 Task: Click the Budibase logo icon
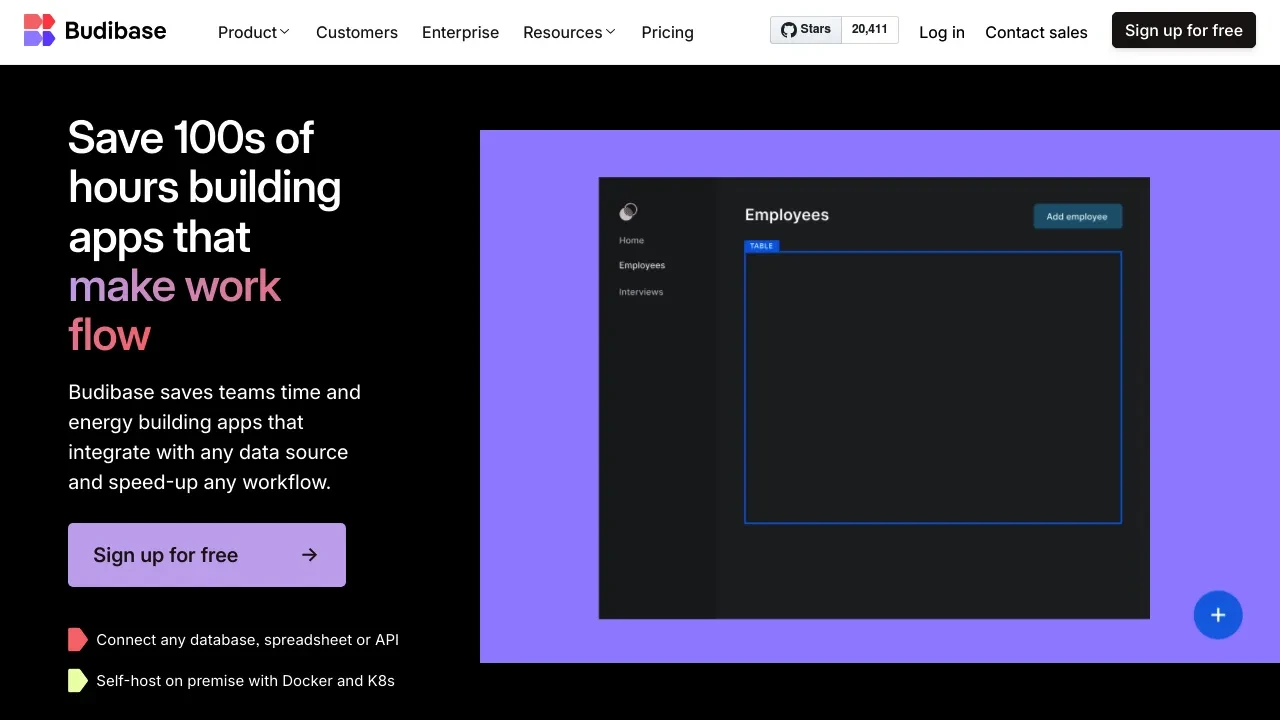pos(39,30)
